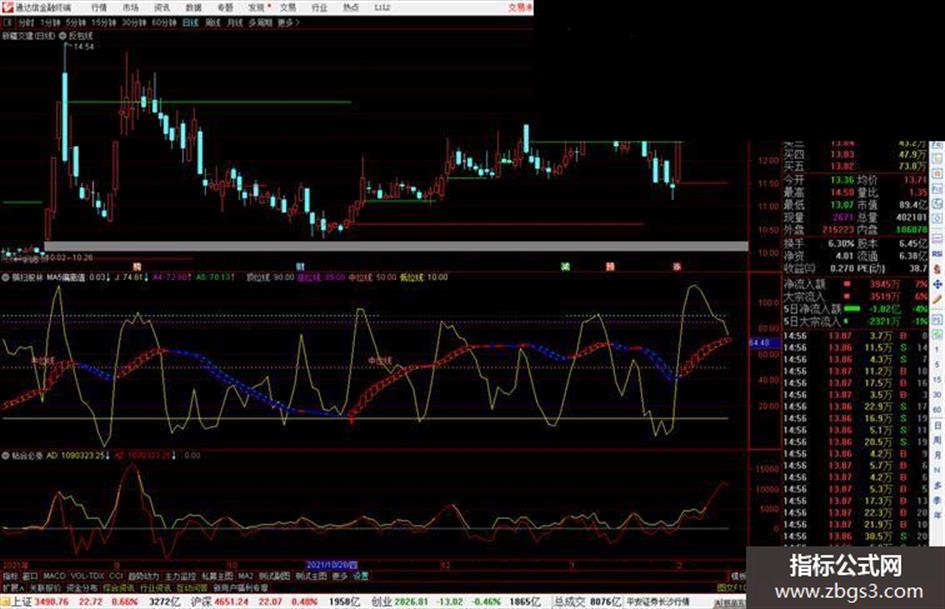Viewport: 945px width, 609px height.
Task: Click the 2021/10/20 date marker on the time axis
Action: coord(332,566)
